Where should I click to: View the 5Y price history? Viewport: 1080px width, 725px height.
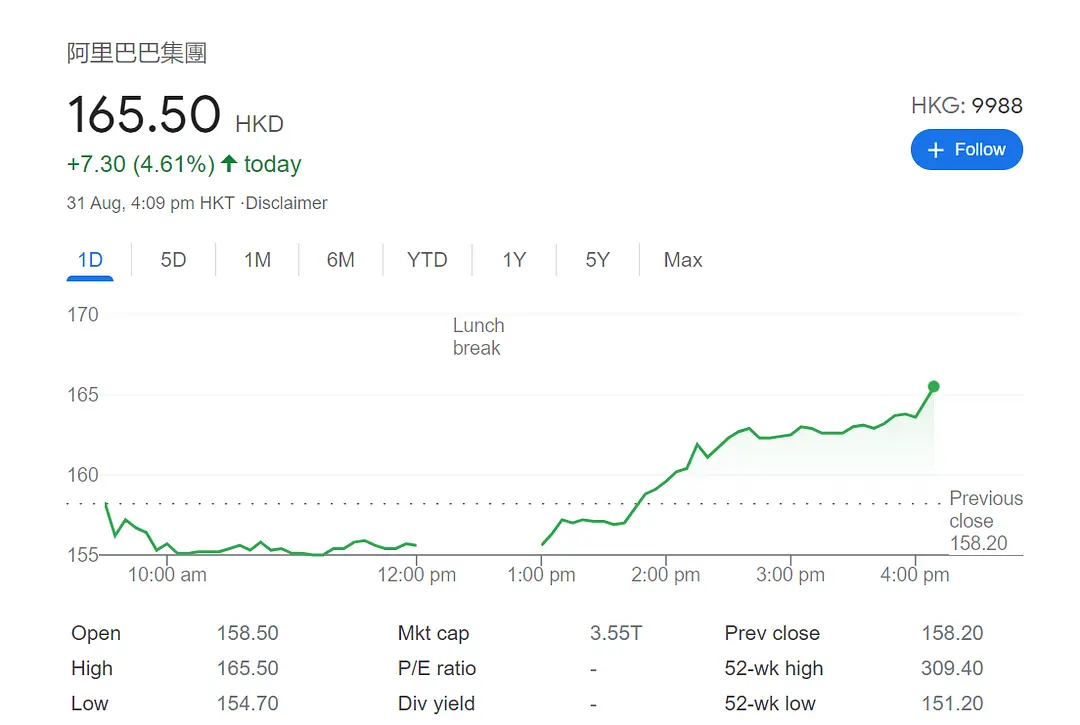[597, 260]
